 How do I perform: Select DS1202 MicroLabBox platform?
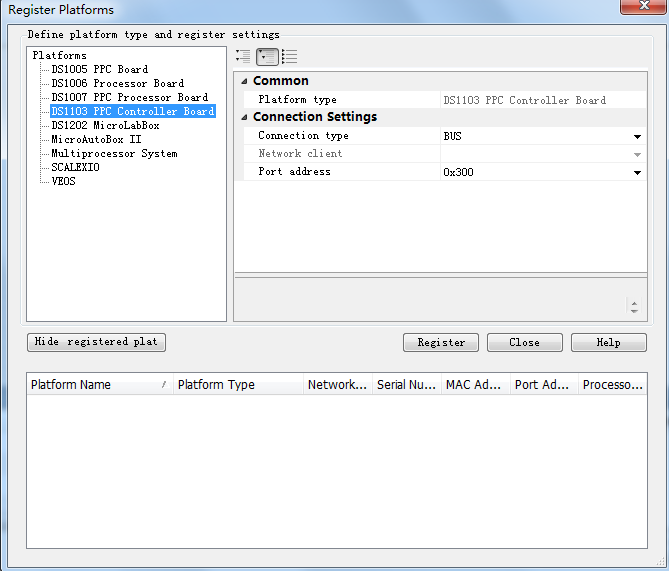(105, 125)
